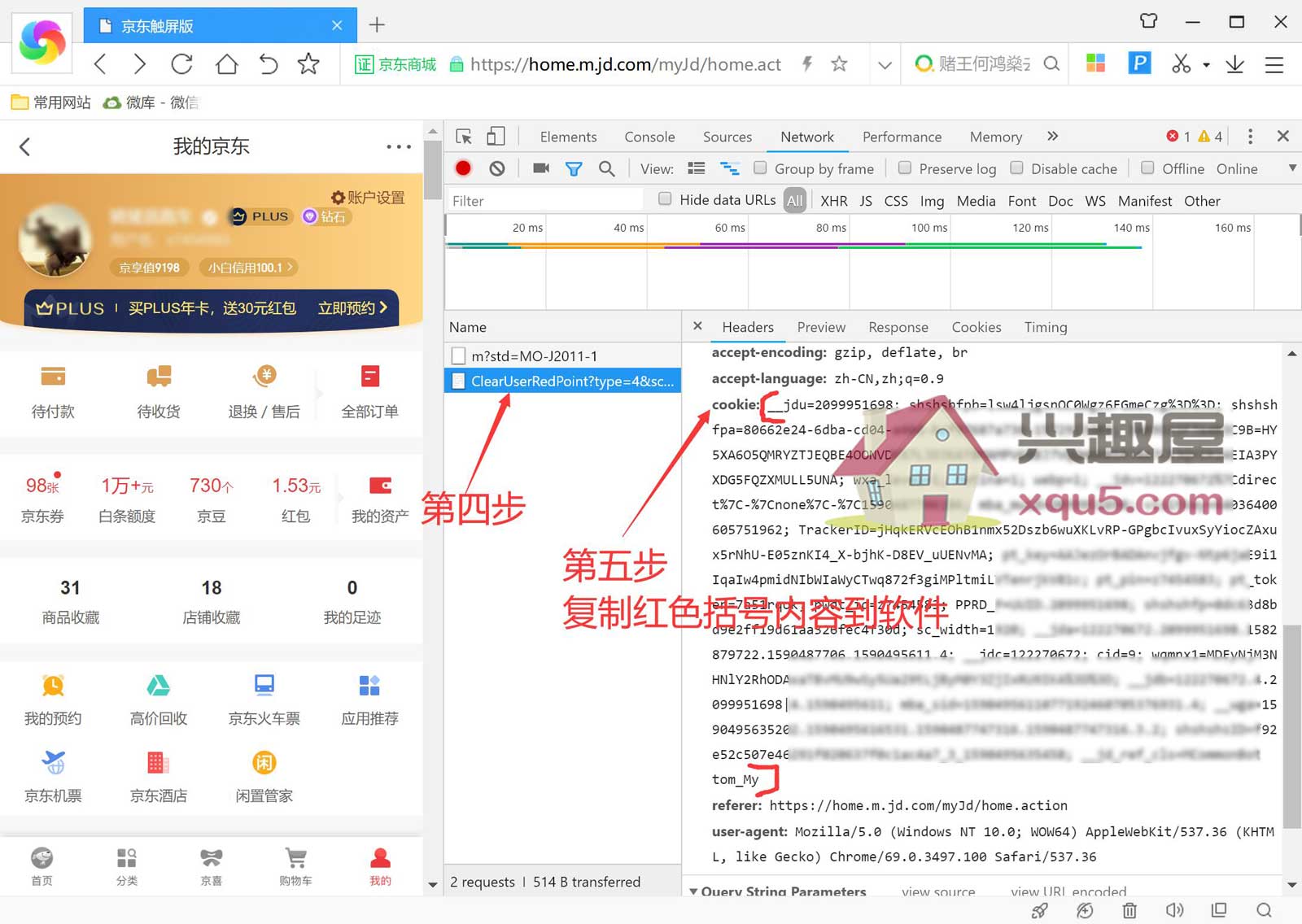This screenshot has height=924, width=1302.
Task: Open the scissors screenshot tool
Action: click(x=1181, y=63)
